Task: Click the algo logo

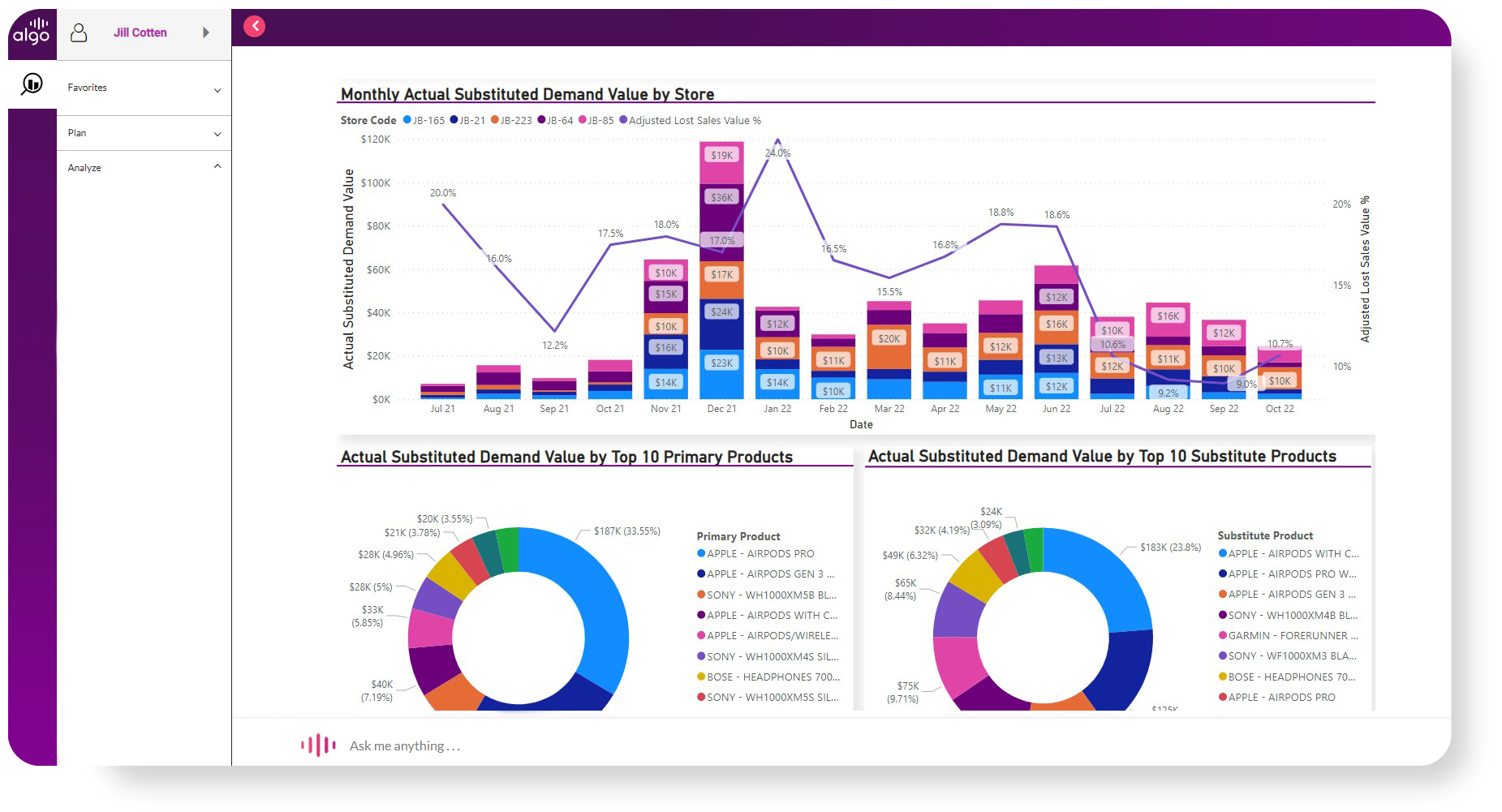Action: 32,32
